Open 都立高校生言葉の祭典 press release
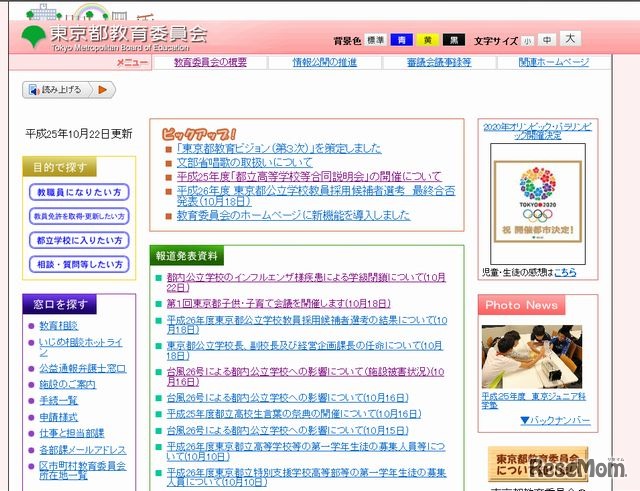Viewport: 640px width, 491px height. click(x=293, y=414)
